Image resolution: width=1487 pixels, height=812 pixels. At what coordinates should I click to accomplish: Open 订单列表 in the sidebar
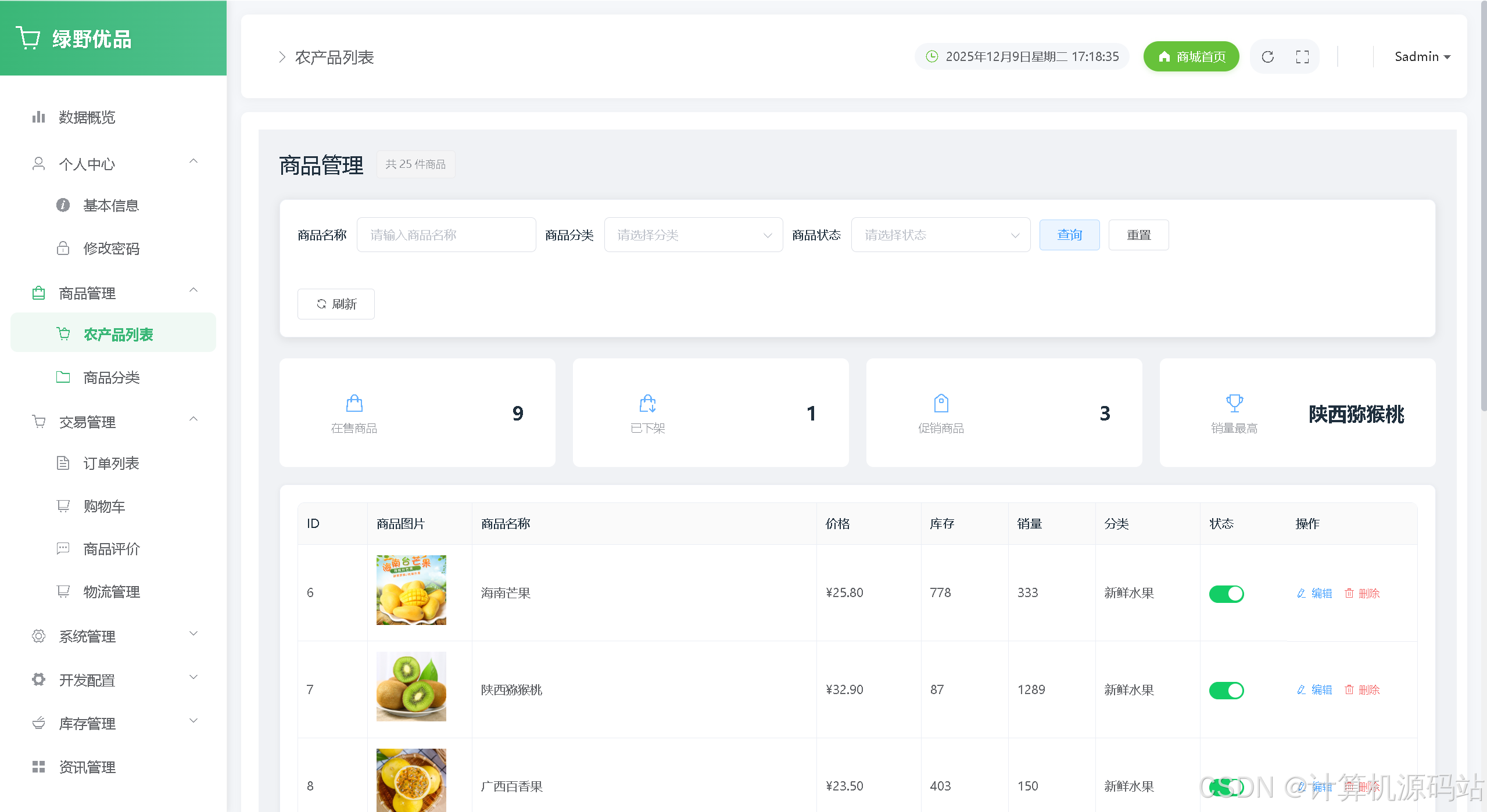[111, 464]
